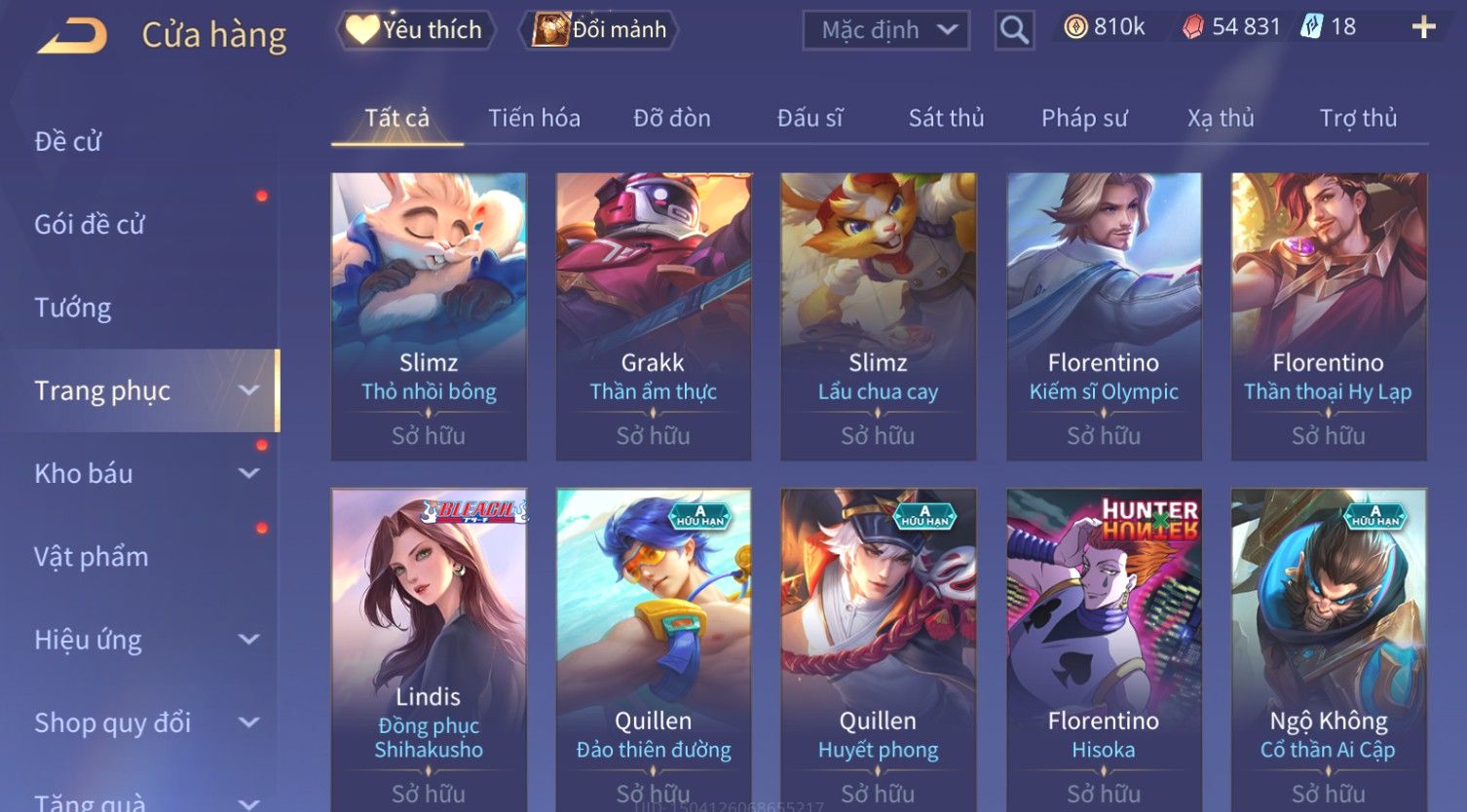Open the Gói đề cử sidebar item
Viewport: 1467px width, 812px height.
pyautogui.click(x=90, y=225)
